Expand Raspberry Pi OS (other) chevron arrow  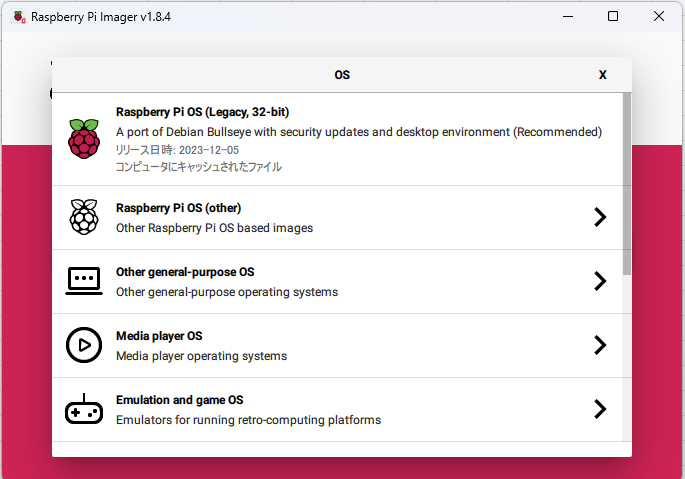[x=600, y=217]
